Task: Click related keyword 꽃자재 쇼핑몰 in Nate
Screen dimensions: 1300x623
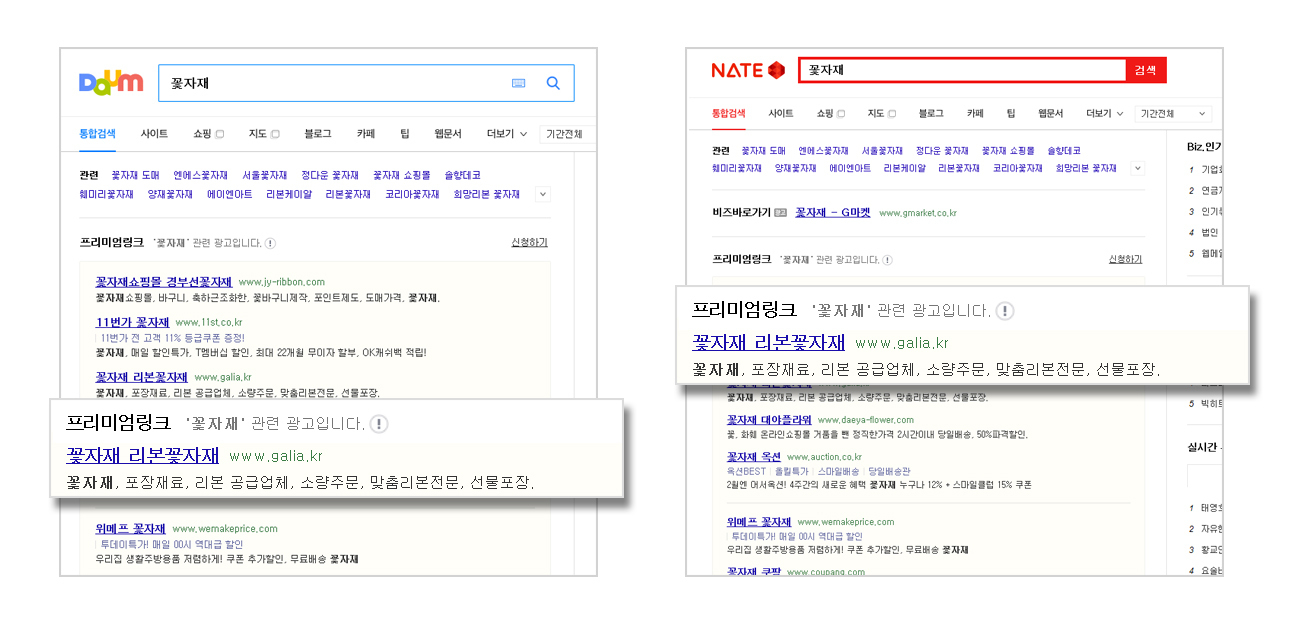Action: coord(1008,151)
